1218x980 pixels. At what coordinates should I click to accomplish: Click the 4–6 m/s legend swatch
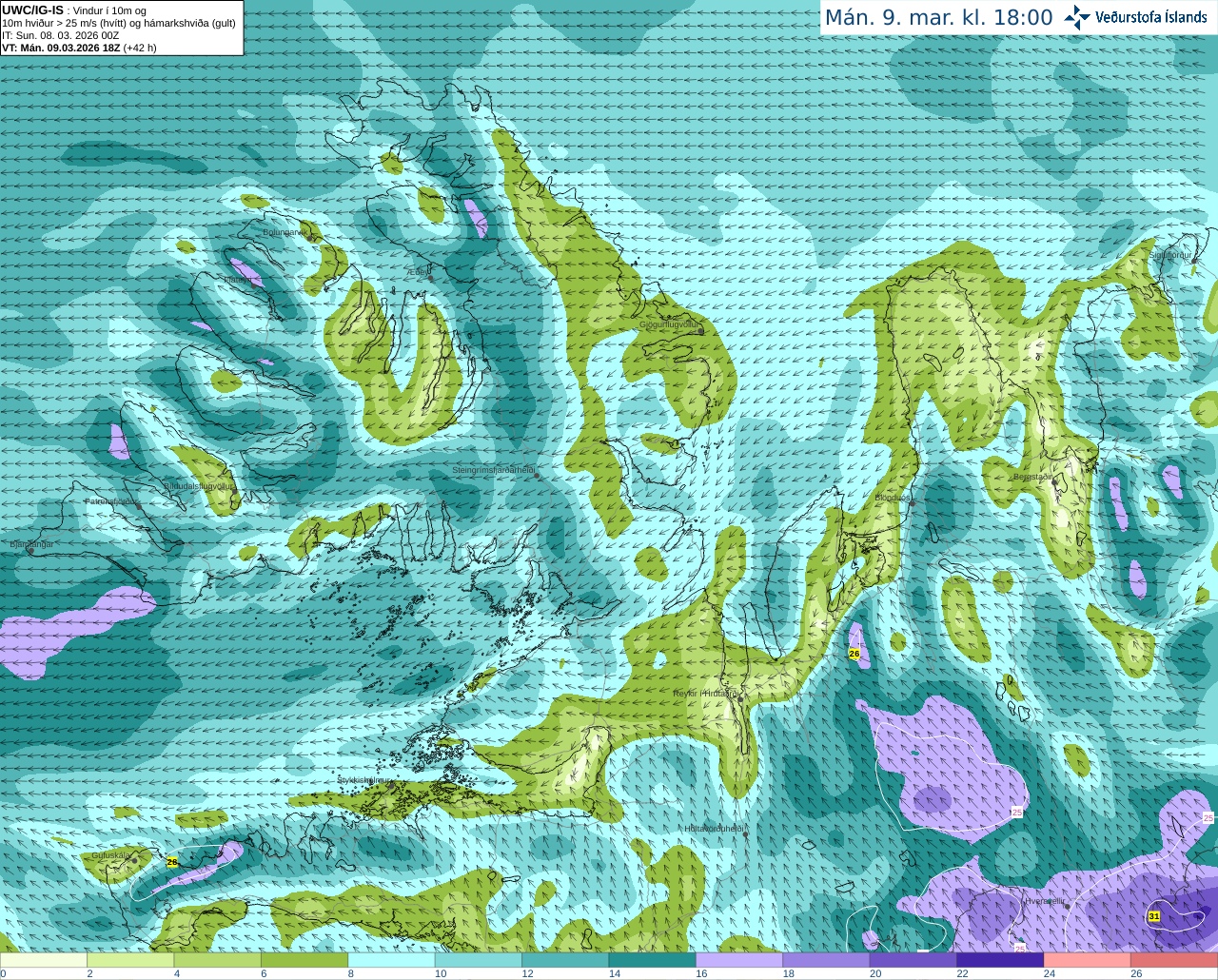coord(218,960)
